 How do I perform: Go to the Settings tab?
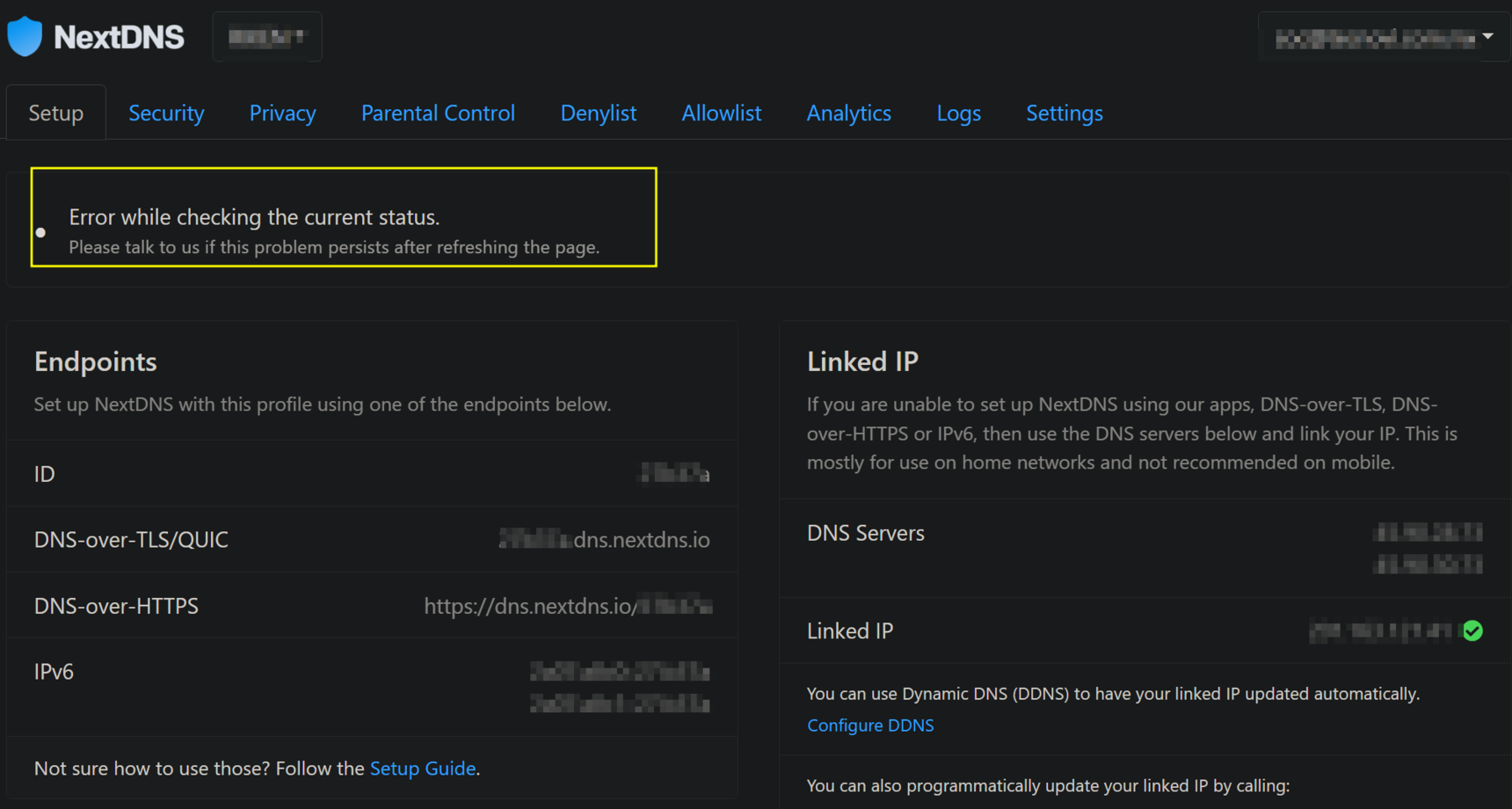(1065, 113)
